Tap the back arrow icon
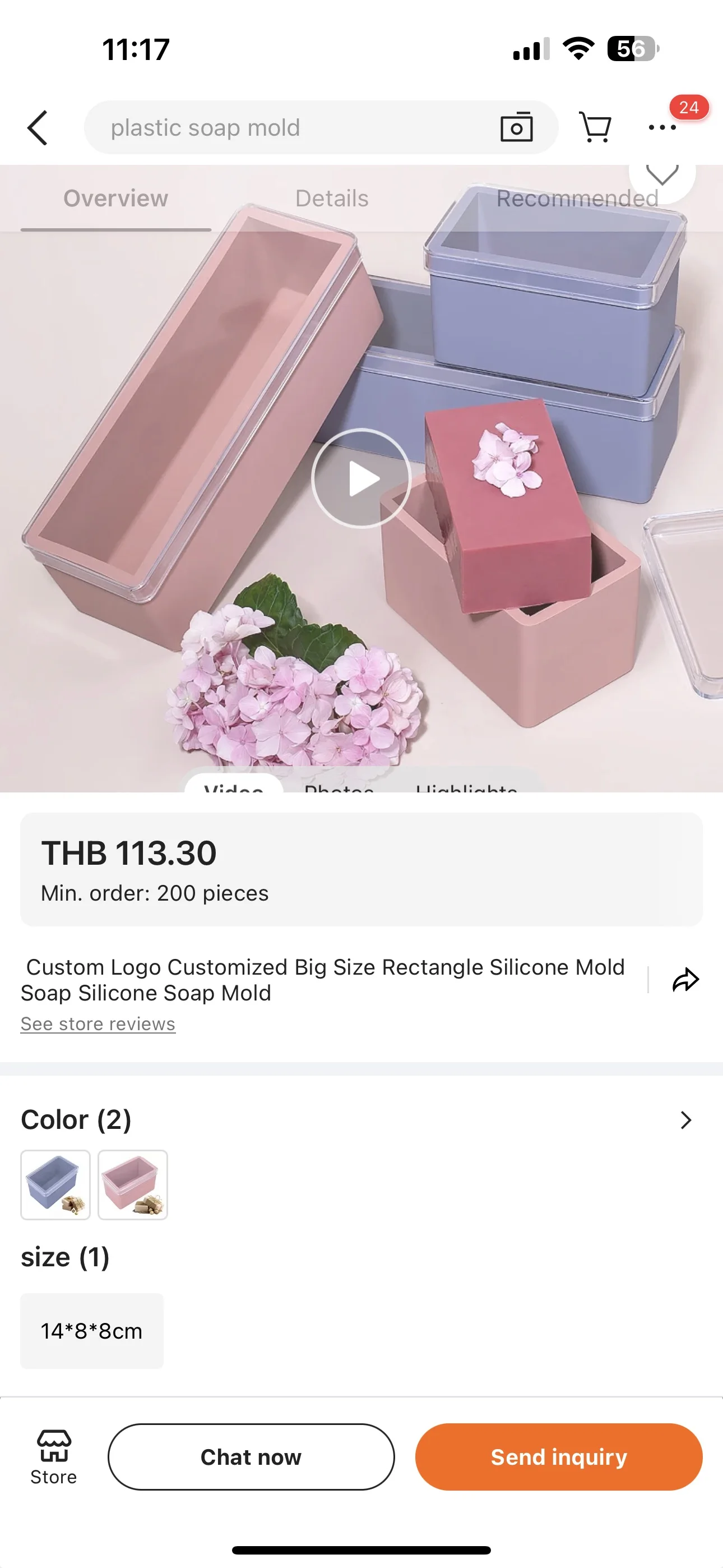 tap(38, 128)
